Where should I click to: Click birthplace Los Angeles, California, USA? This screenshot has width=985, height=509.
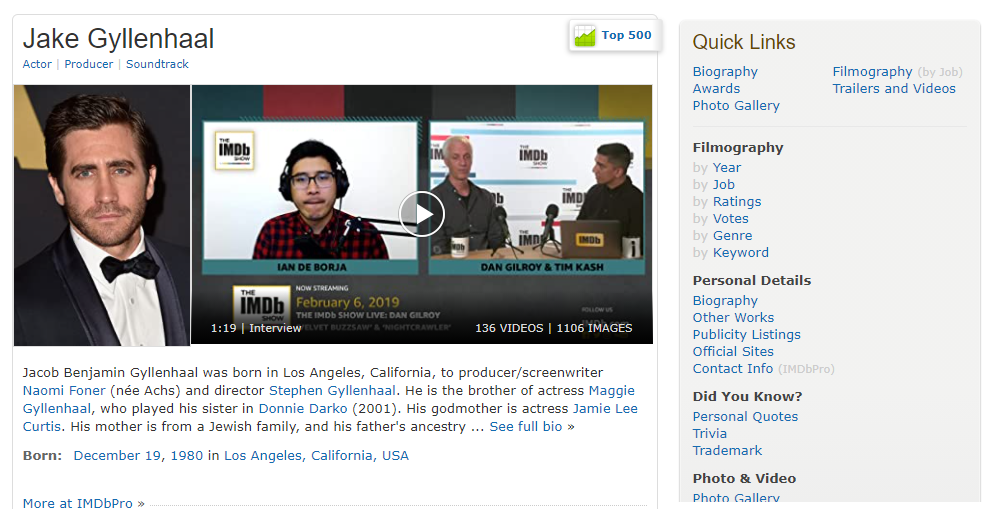317,456
